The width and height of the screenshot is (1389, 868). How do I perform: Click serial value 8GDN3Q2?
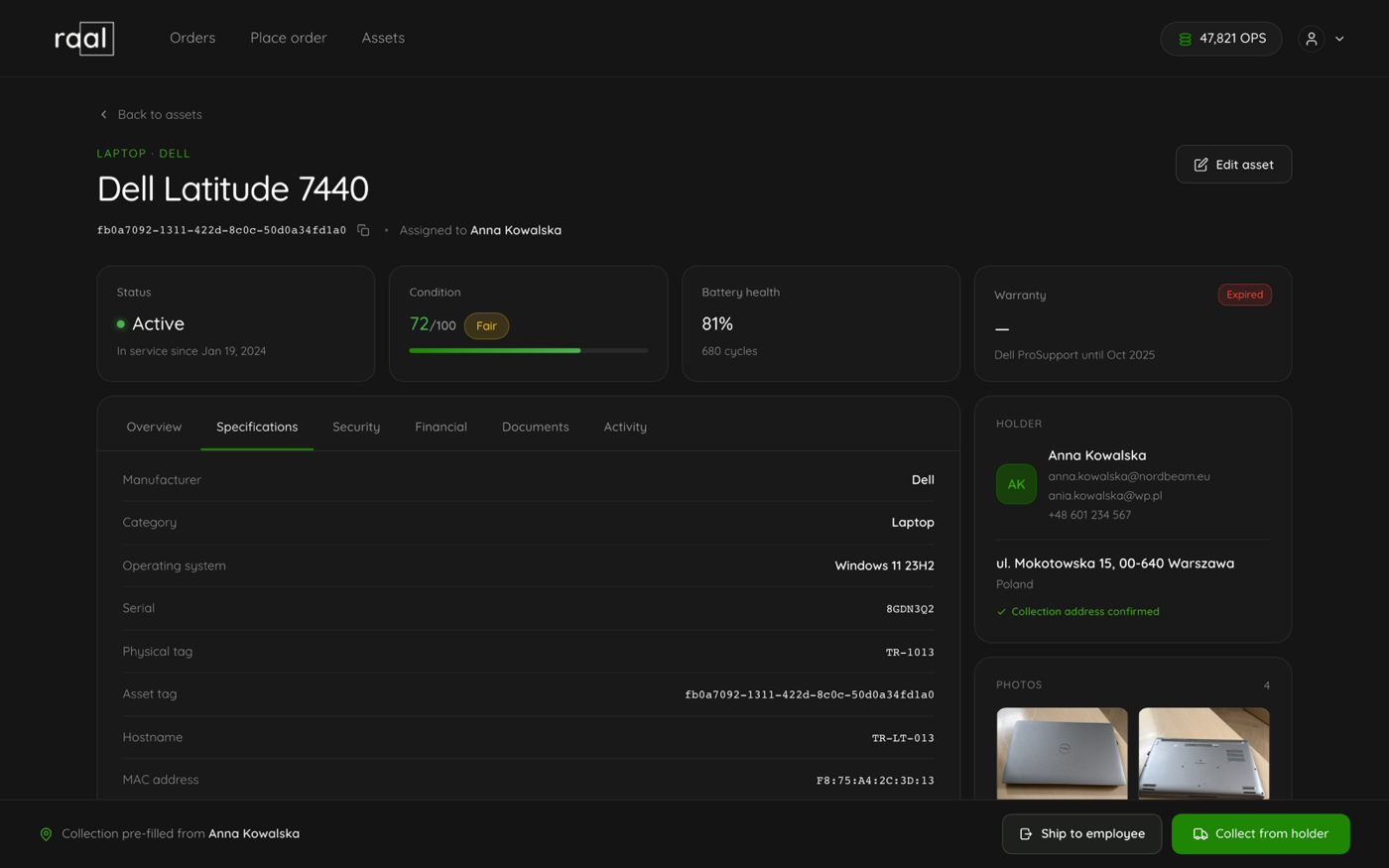tap(910, 609)
